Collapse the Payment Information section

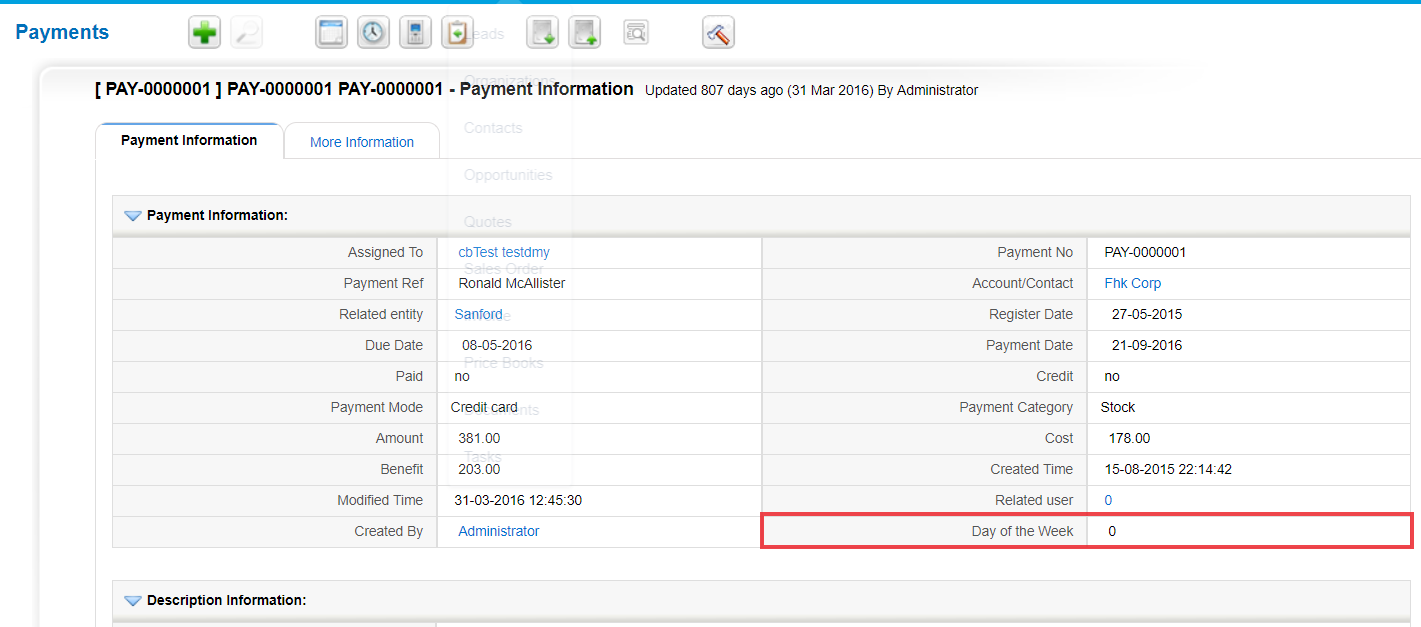coord(132,216)
